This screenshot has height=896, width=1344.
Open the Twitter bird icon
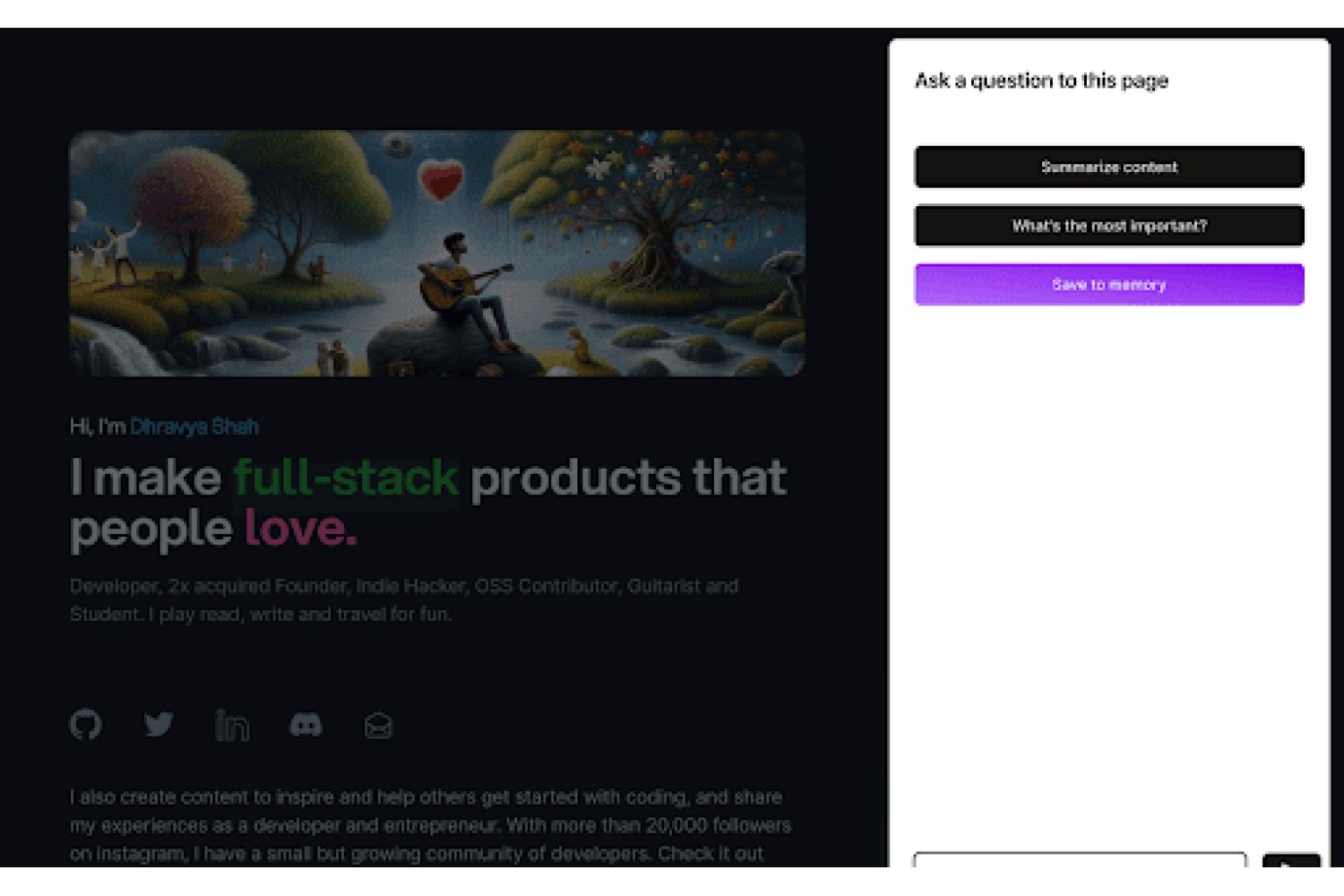pyautogui.click(x=159, y=724)
